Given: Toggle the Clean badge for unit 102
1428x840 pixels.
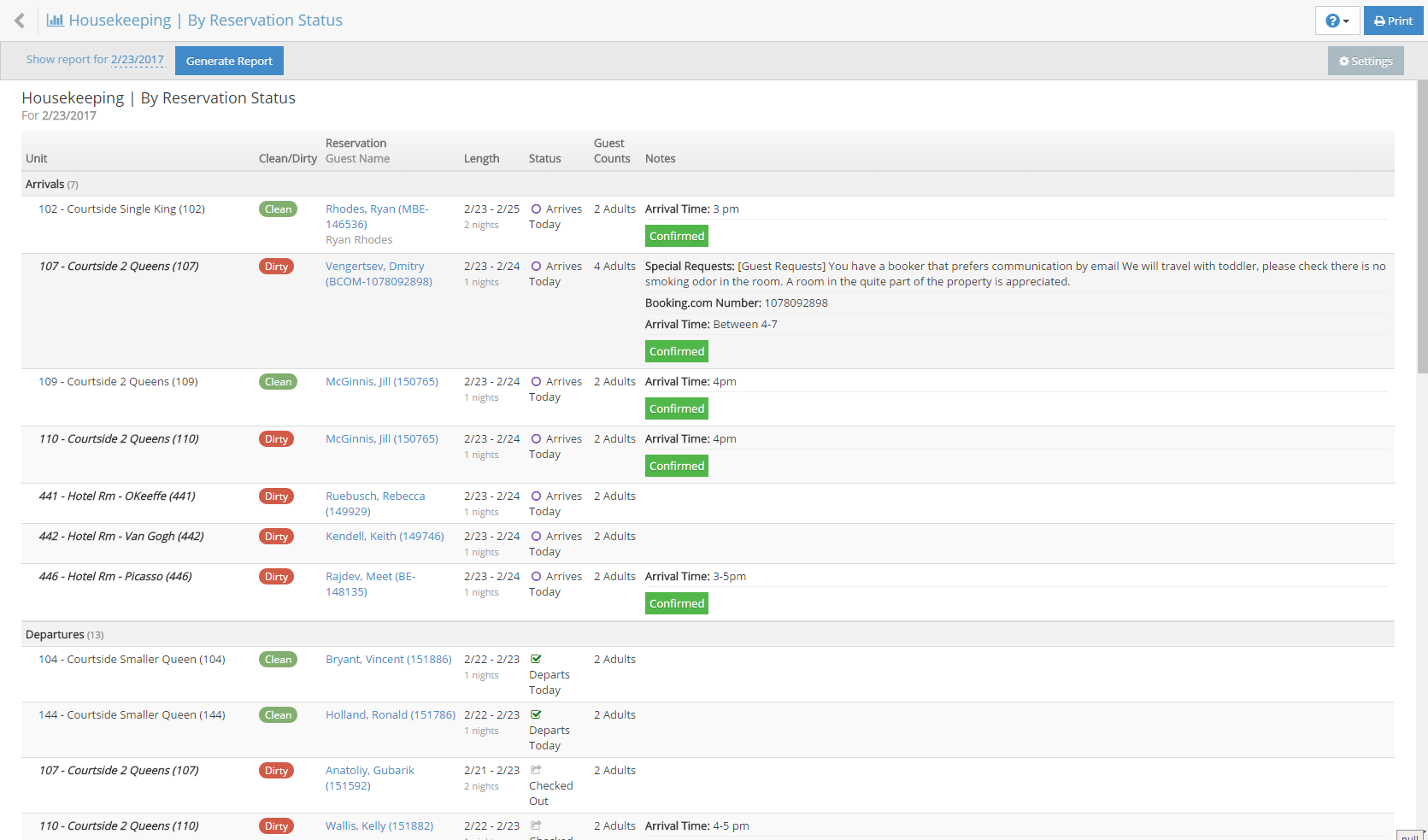Looking at the screenshot, I should click(x=278, y=209).
